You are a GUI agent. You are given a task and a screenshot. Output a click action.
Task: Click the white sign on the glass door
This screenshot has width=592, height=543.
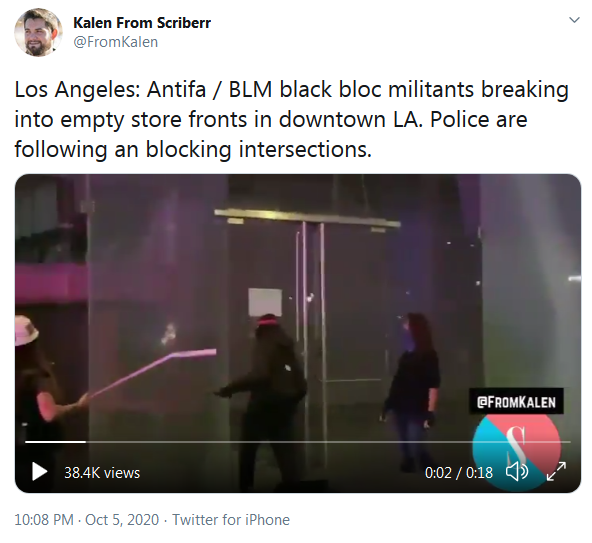pyautogui.click(x=265, y=303)
